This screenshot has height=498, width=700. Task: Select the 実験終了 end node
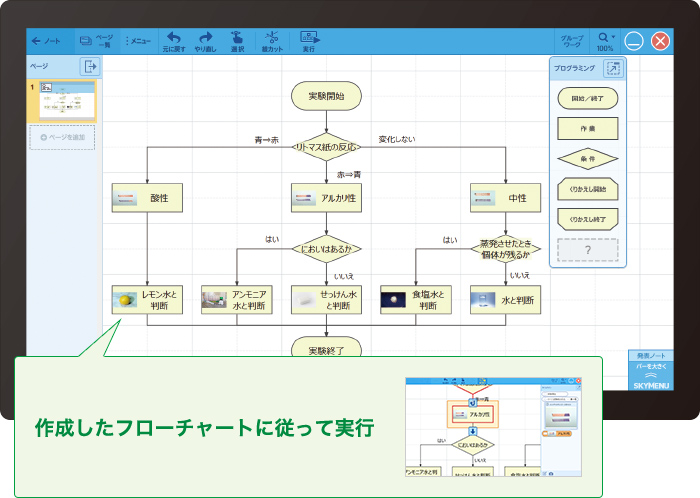(x=326, y=347)
